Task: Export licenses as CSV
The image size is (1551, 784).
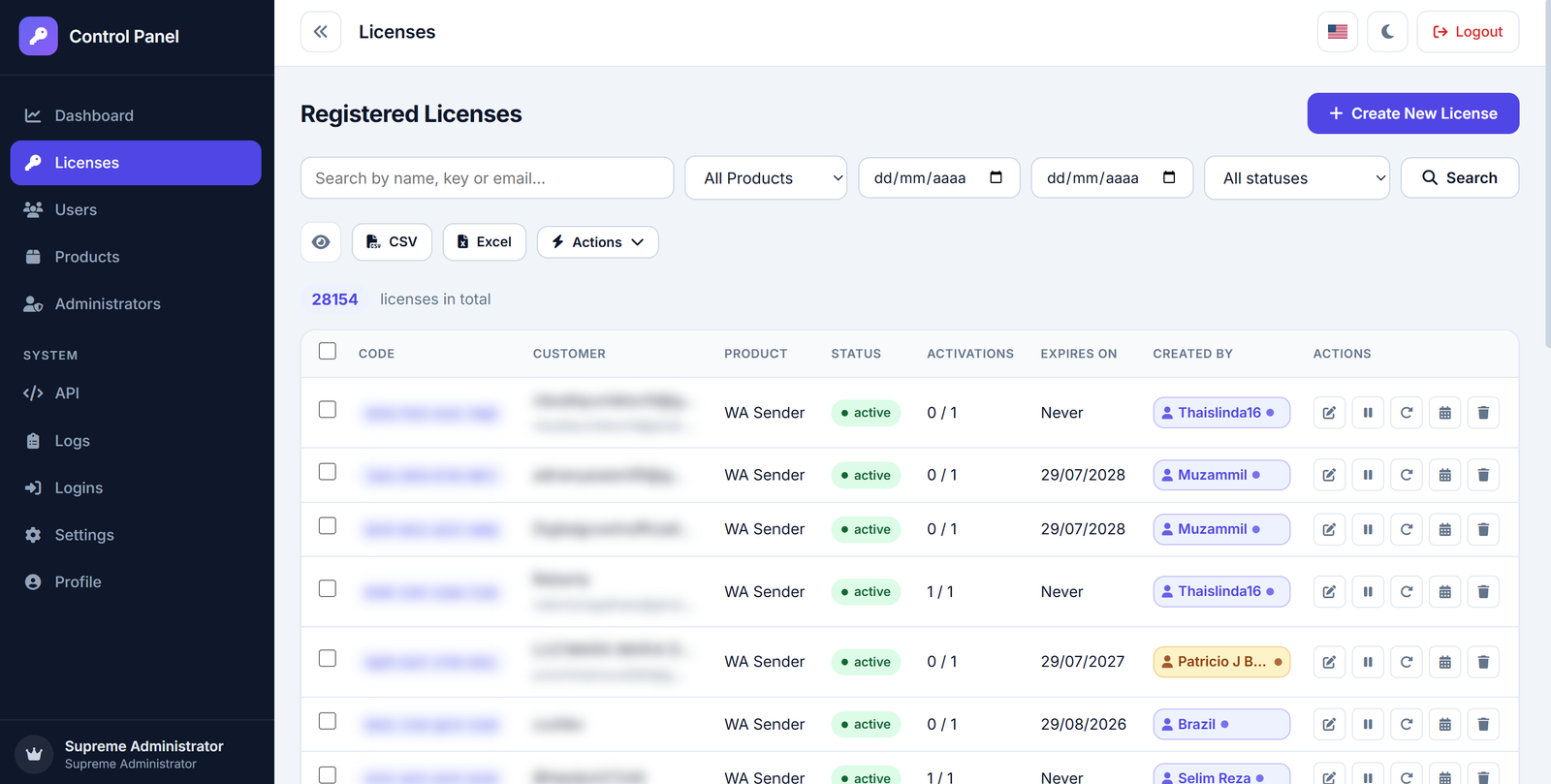Action: click(392, 242)
